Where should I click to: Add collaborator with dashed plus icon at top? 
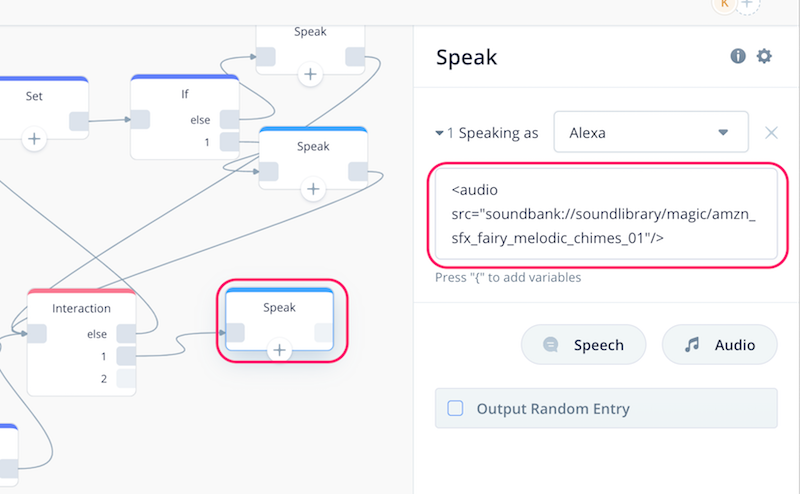tap(747, 5)
